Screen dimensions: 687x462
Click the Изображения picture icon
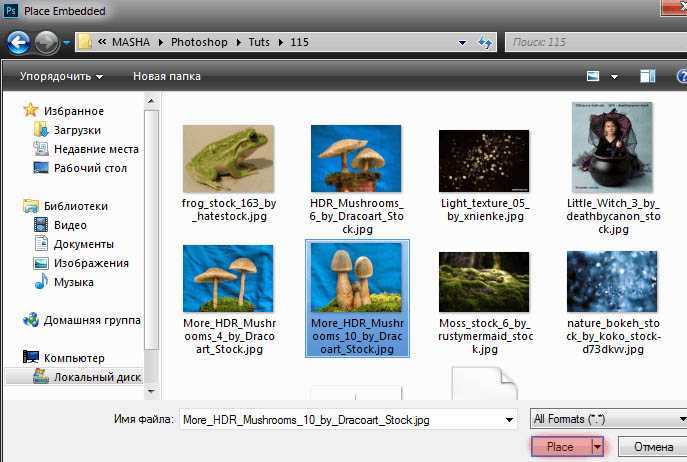pos(41,263)
